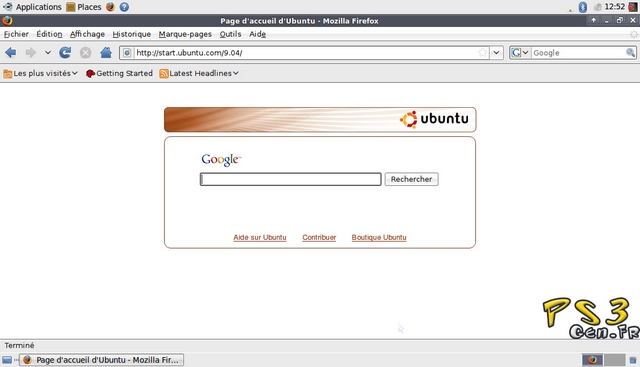Open the Outils menu
Viewport: 640px width, 367px height.
(x=230, y=34)
